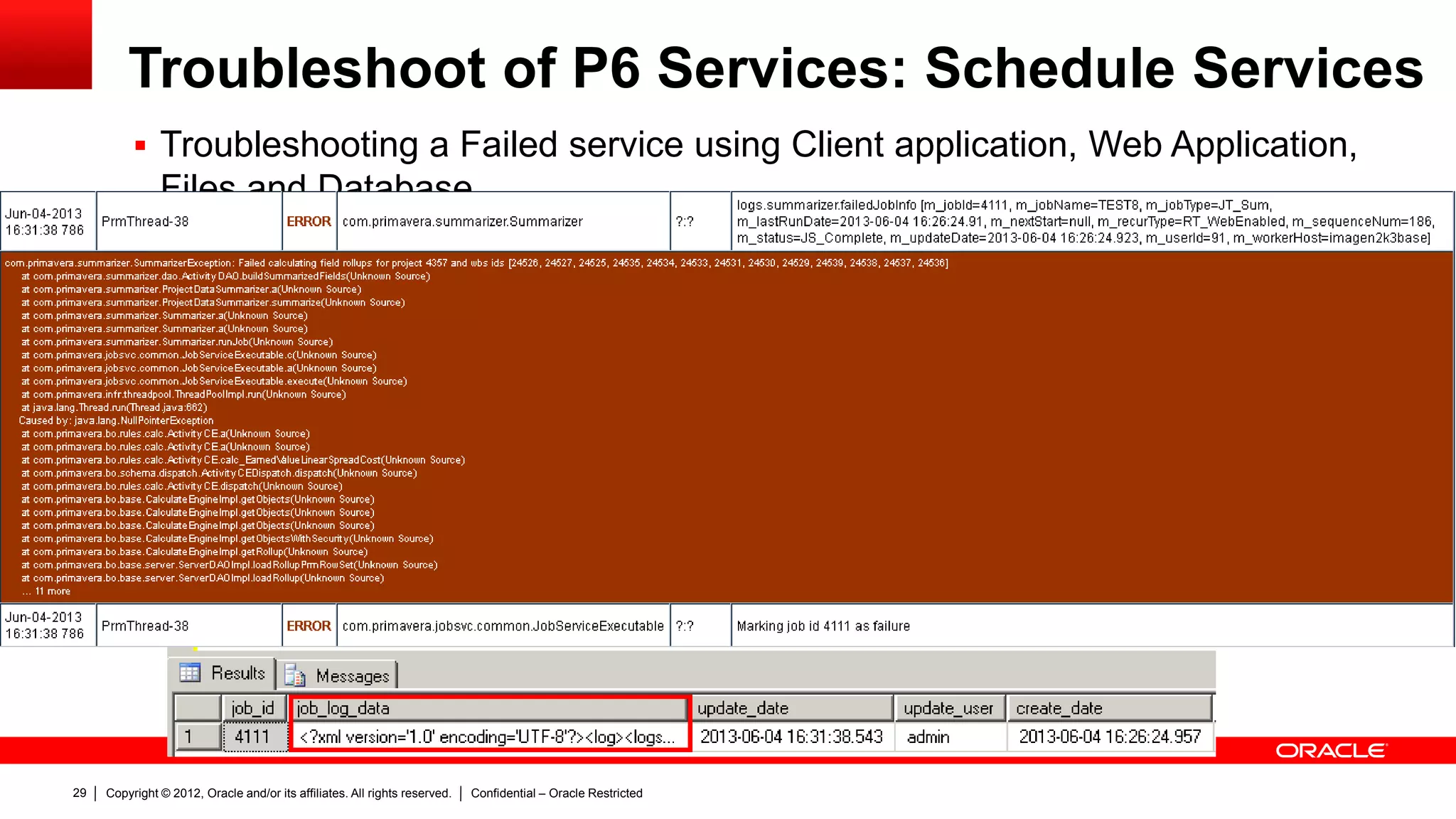Image resolution: width=1456 pixels, height=819 pixels.
Task: Click the java.lang.Thread.run stack line
Action: tap(114, 407)
